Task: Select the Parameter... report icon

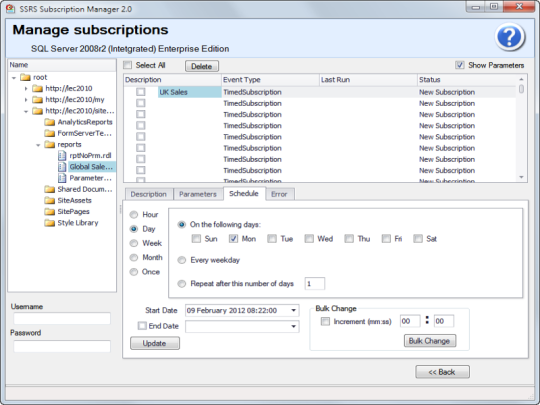Action: click(x=62, y=178)
